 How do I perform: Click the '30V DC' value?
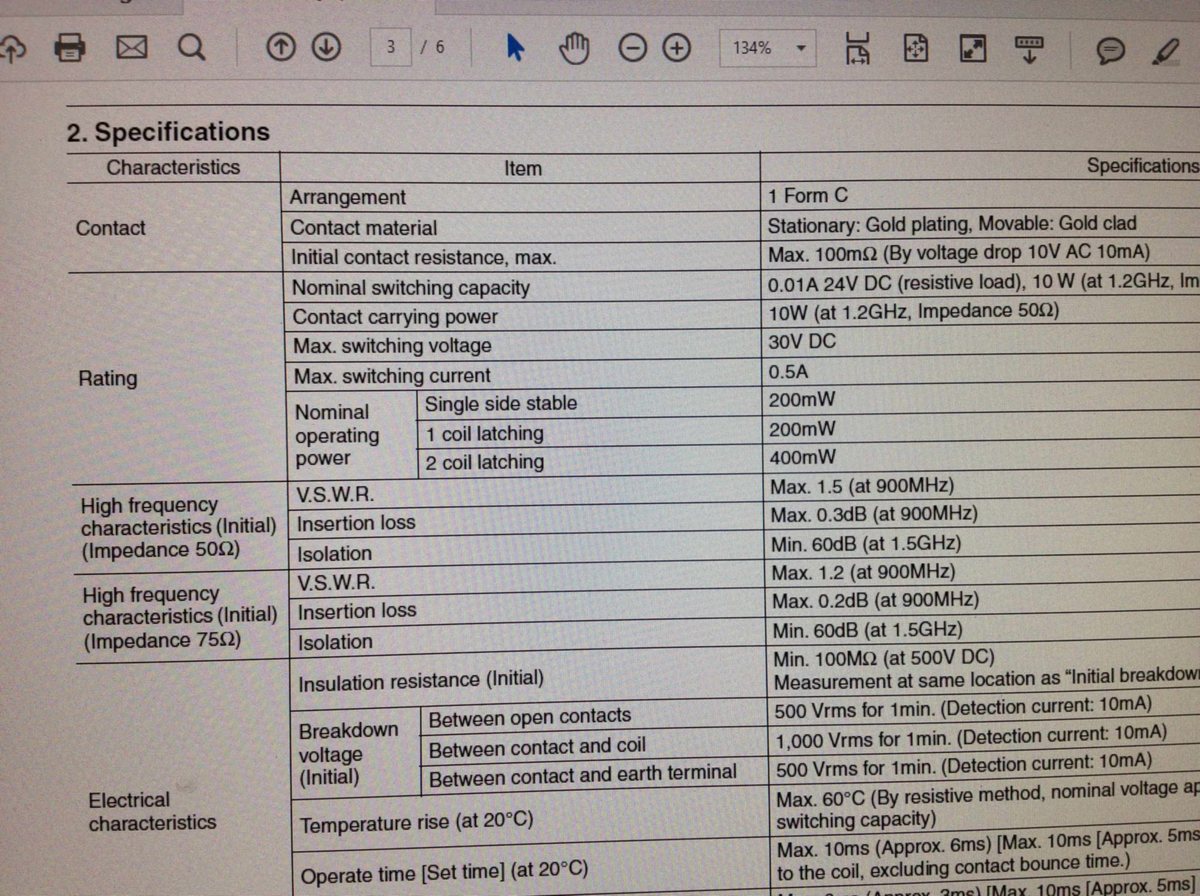coord(802,341)
